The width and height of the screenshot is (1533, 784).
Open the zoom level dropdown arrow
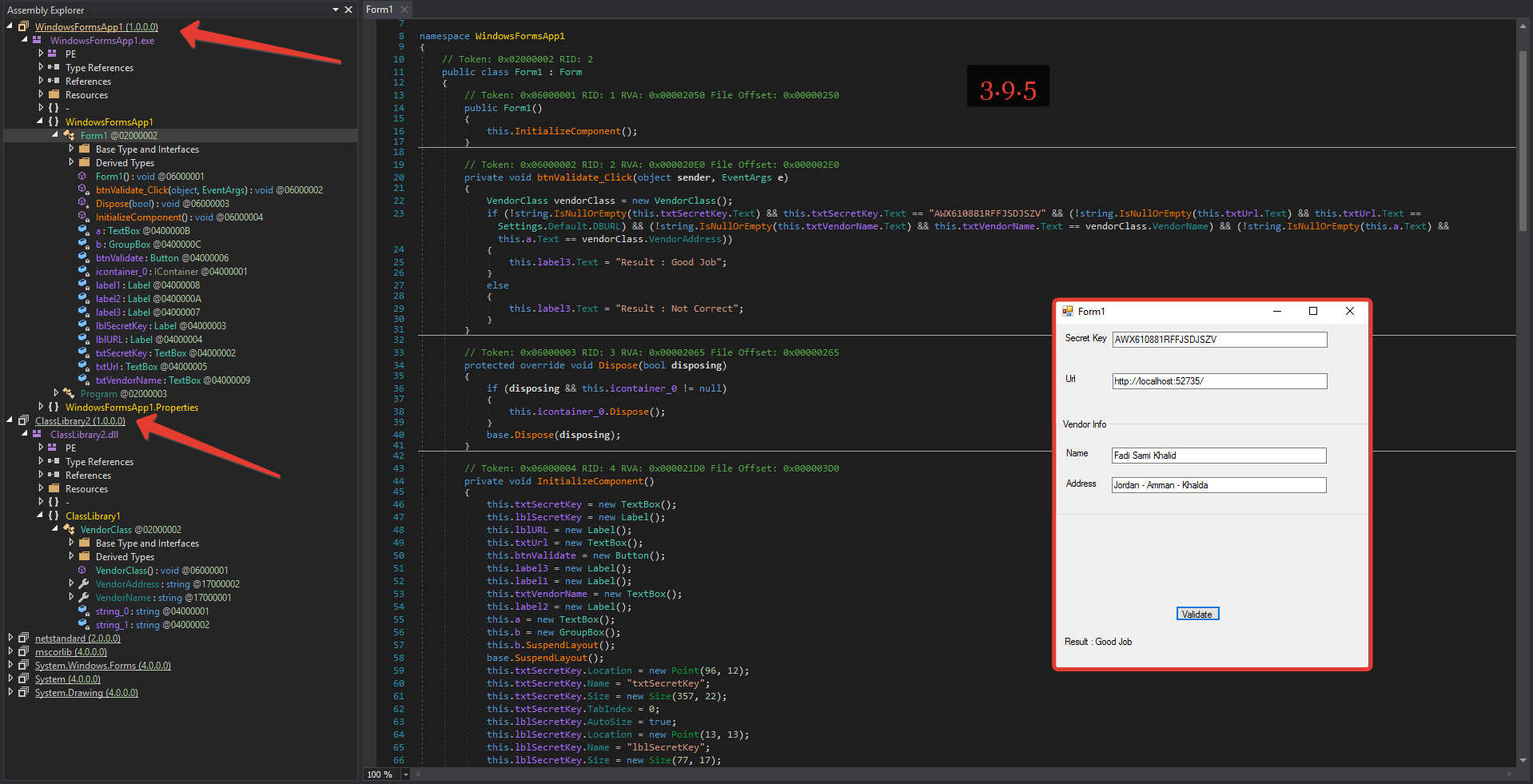click(x=406, y=774)
